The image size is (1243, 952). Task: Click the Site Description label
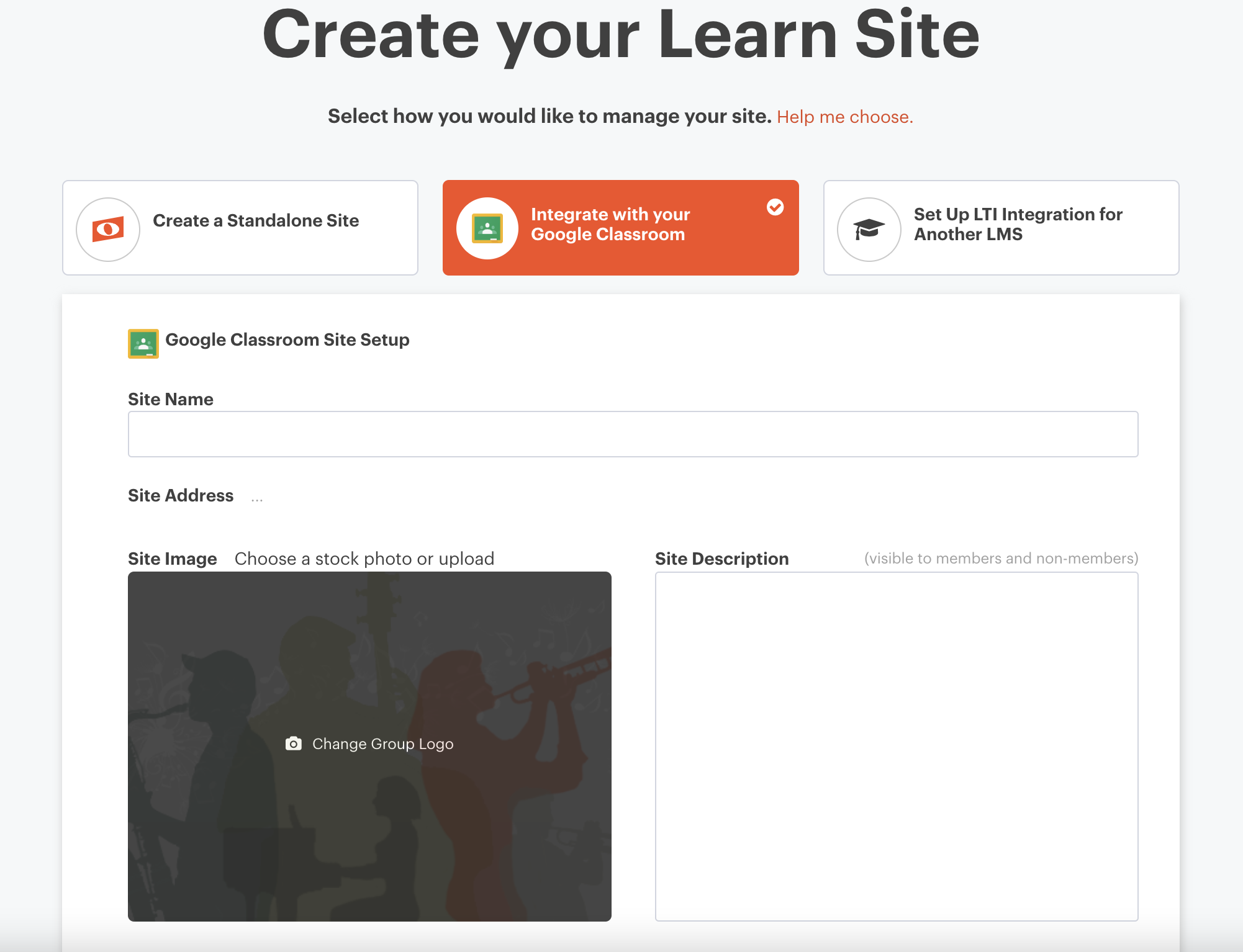722,559
